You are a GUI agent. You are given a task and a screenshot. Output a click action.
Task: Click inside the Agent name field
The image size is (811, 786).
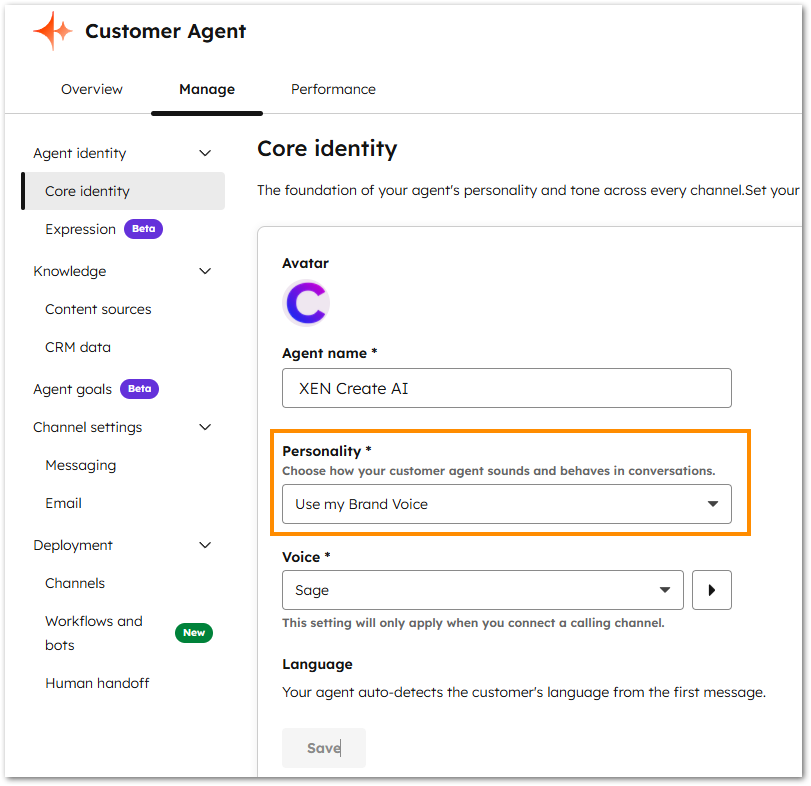(506, 388)
